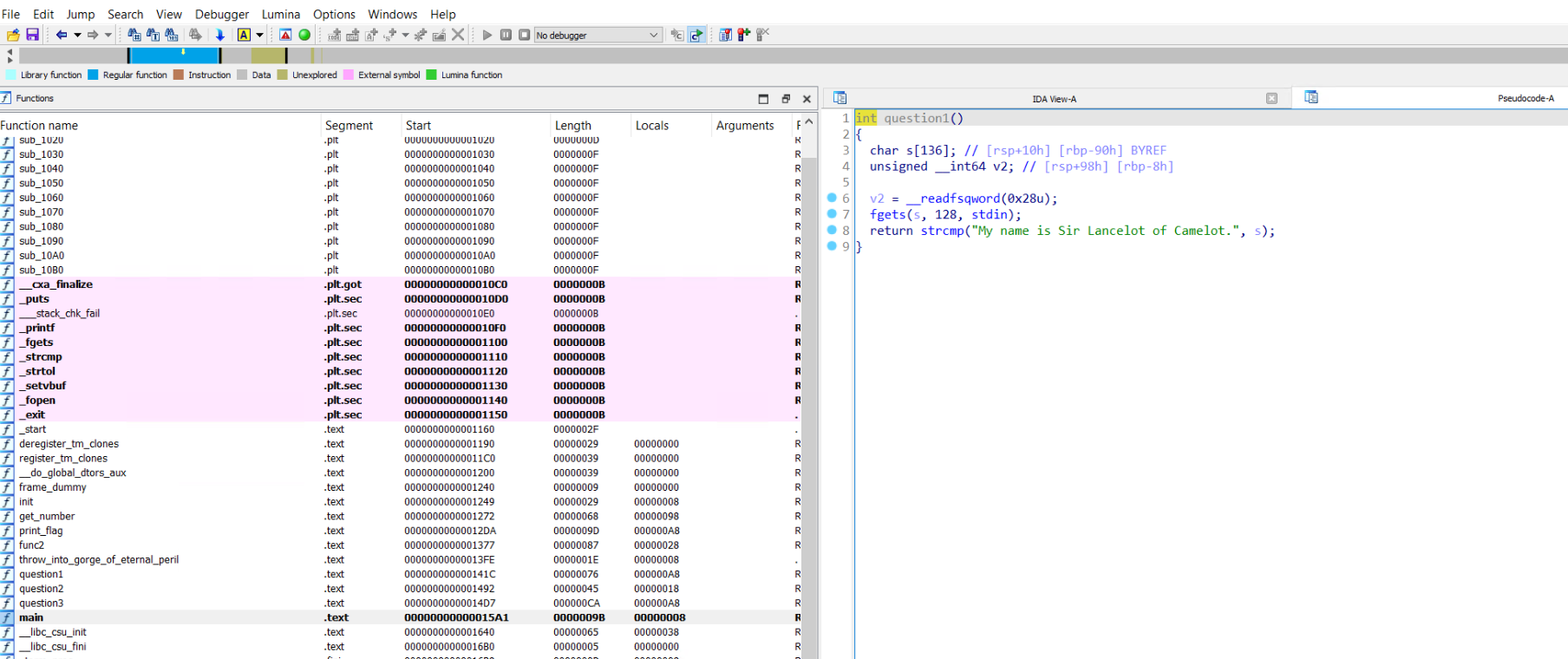
Task: Open the dropdown beside yellow A icon
Action: point(259,35)
